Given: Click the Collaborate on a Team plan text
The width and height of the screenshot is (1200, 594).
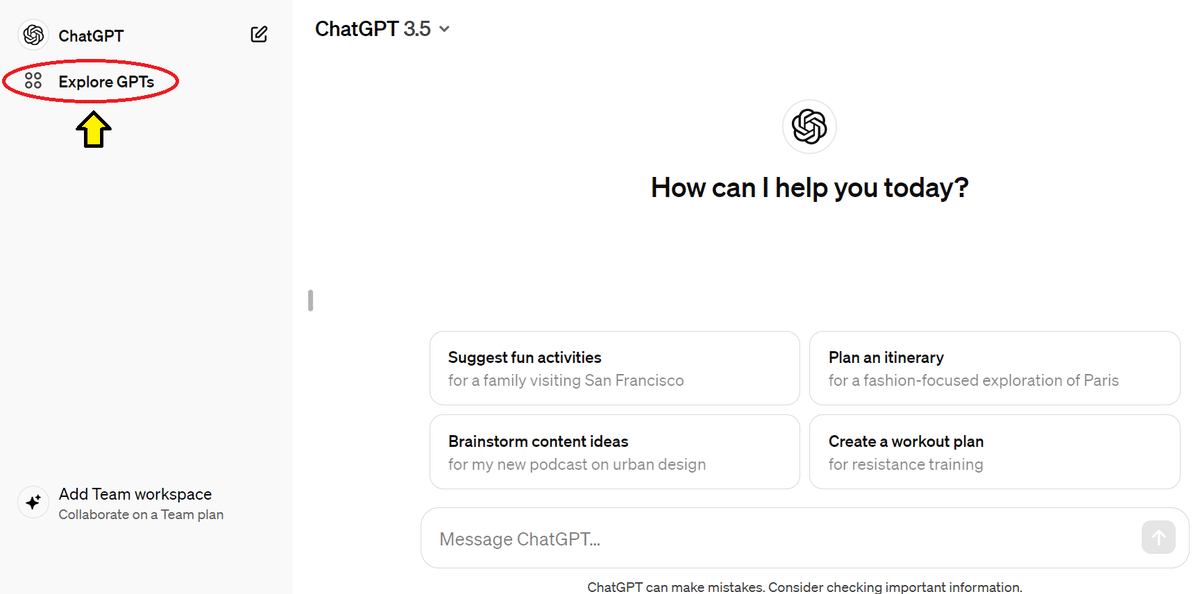Looking at the screenshot, I should 141,515.
